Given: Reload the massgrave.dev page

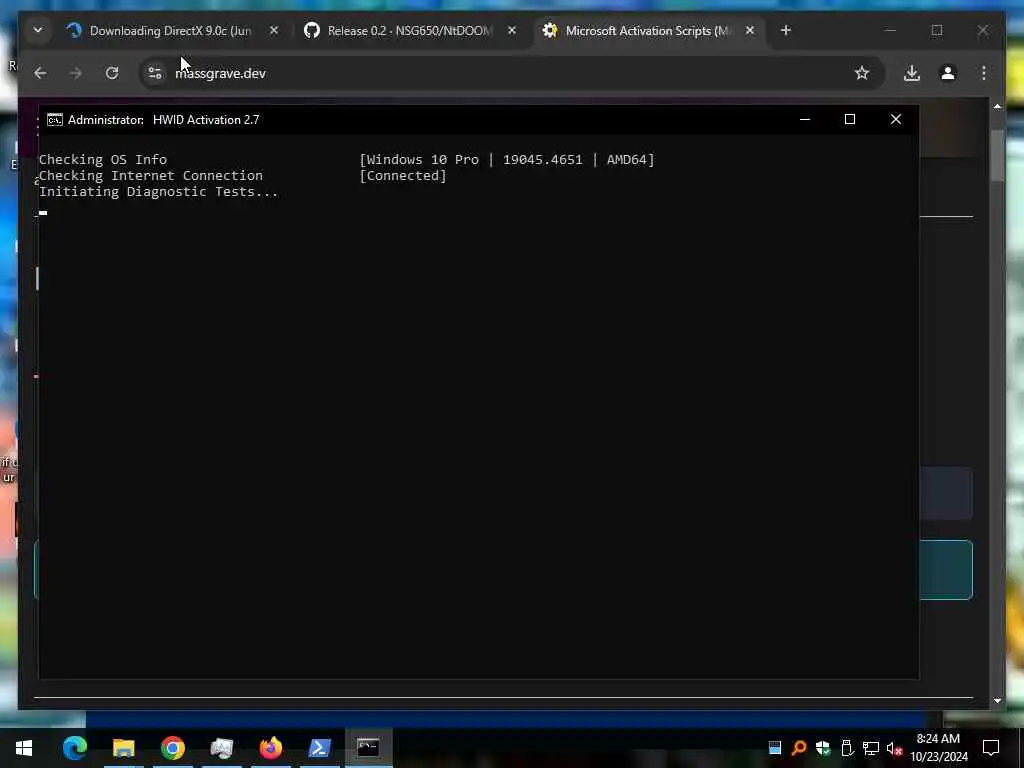Looking at the screenshot, I should pos(112,73).
